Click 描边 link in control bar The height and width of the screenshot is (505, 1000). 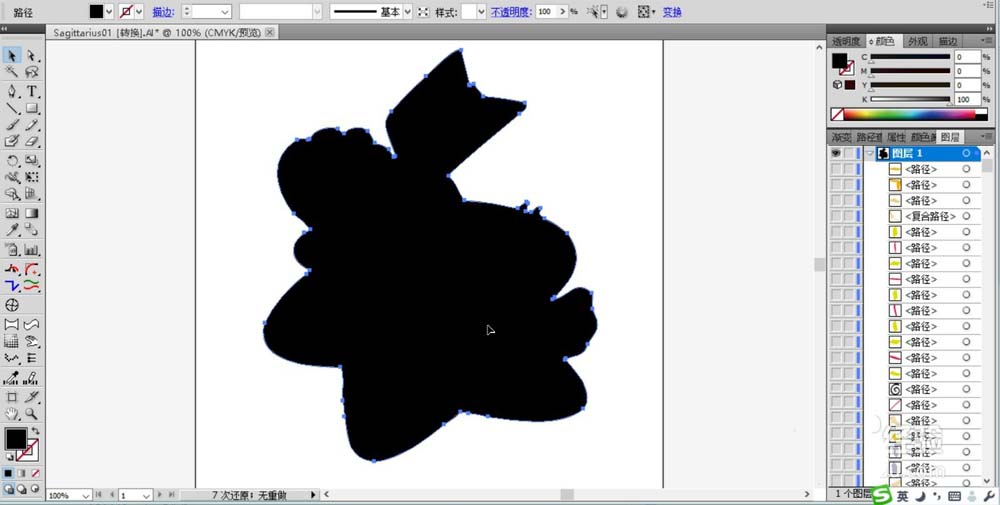coord(161,11)
